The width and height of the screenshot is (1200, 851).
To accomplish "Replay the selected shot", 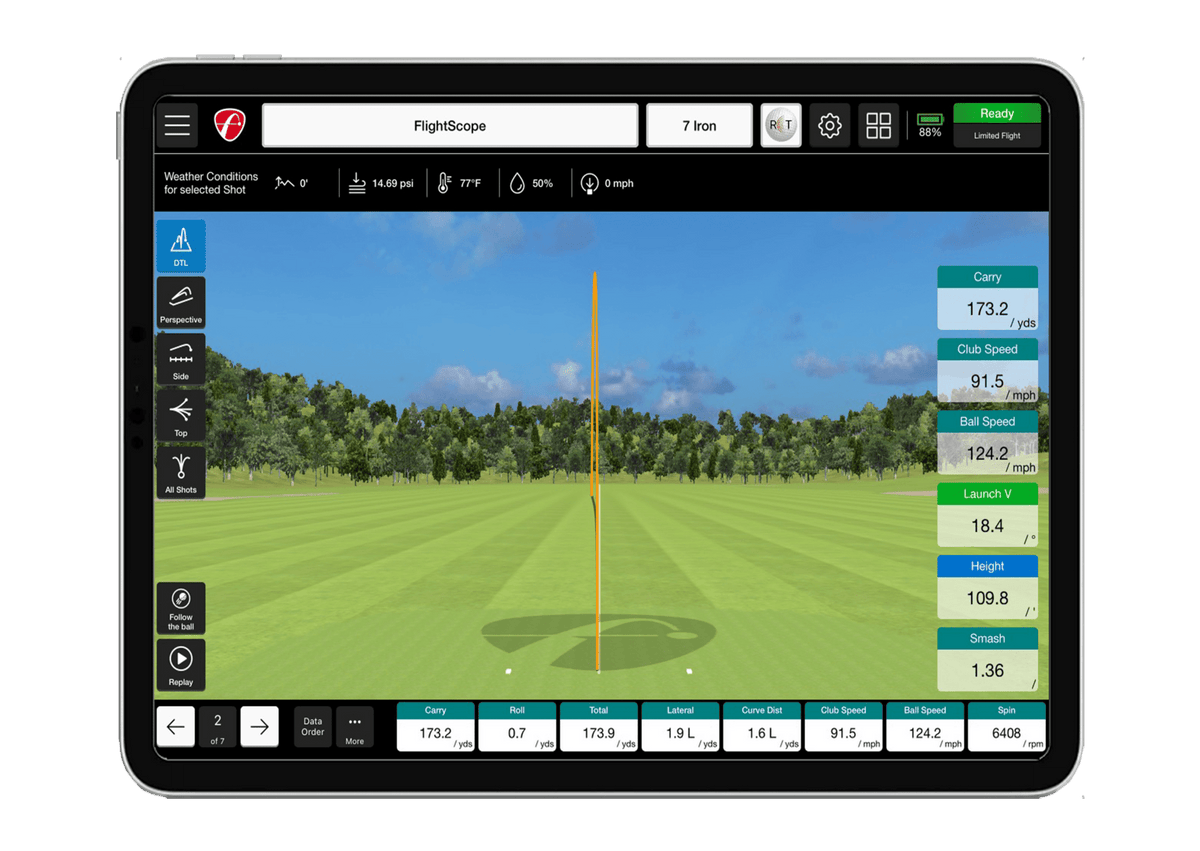I will pyautogui.click(x=181, y=665).
